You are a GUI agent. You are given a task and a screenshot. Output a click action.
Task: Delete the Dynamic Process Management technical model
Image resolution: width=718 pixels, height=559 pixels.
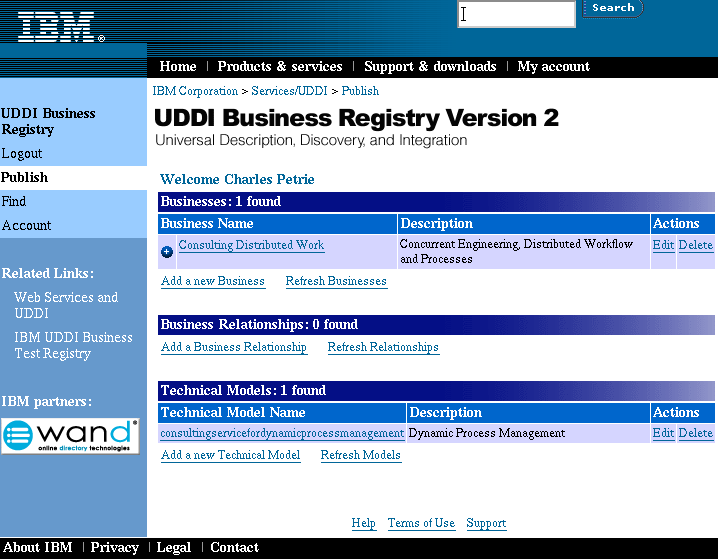pyautogui.click(x=696, y=433)
